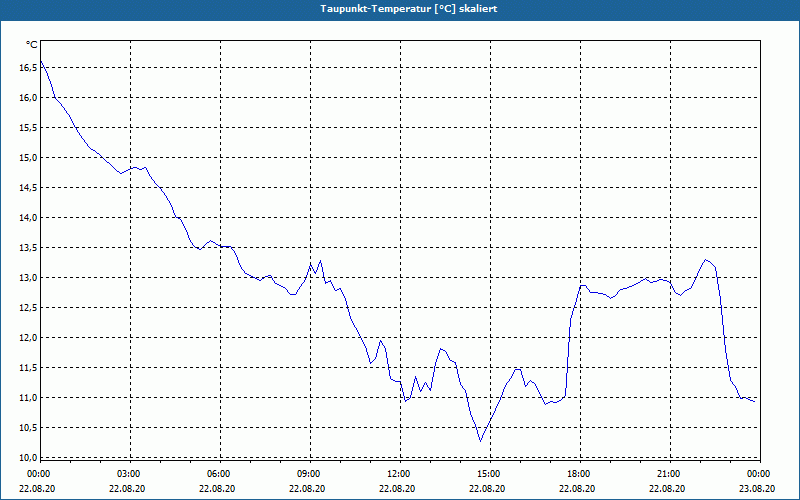This screenshot has height=500, width=800.
Task: Select the 22.08.20 date under 21:00
Action: coord(667,489)
